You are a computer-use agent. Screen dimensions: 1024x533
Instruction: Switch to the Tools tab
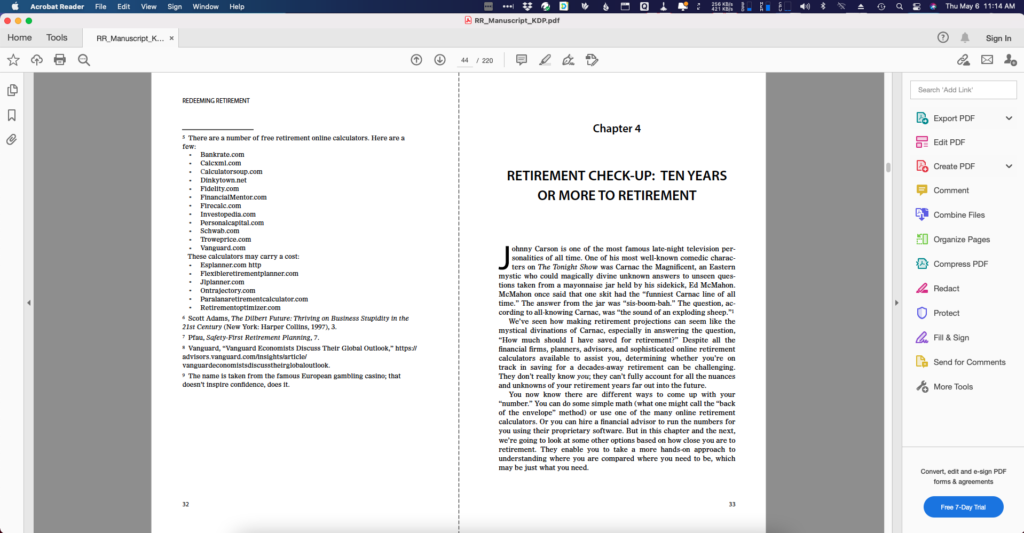57,38
